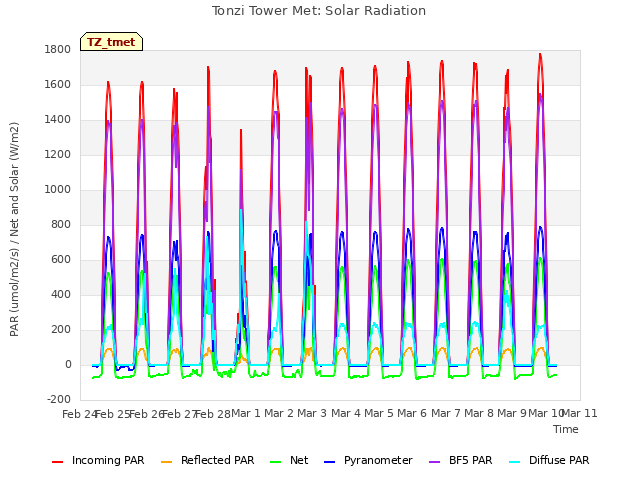Click the 400 y-axis tick value

61,295
